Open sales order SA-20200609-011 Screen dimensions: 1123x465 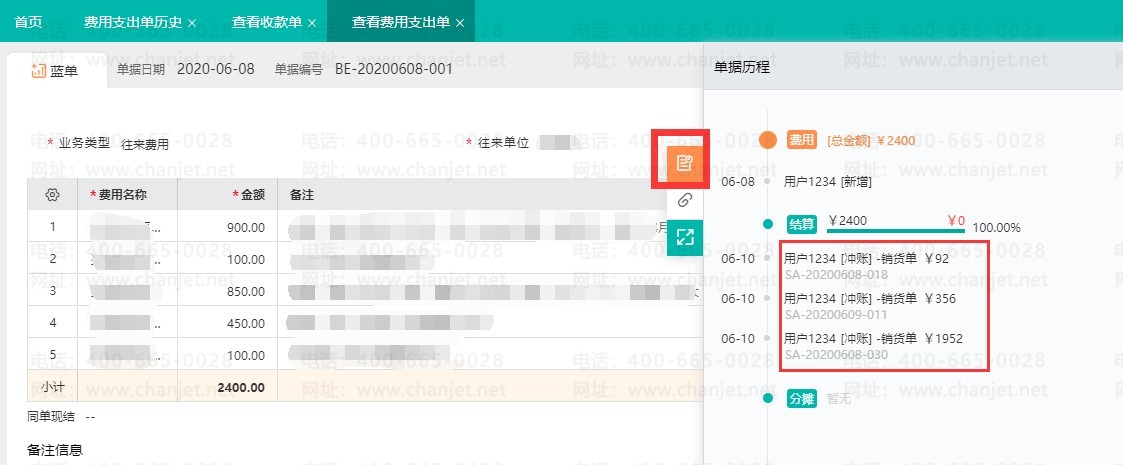(x=835, y=314)
